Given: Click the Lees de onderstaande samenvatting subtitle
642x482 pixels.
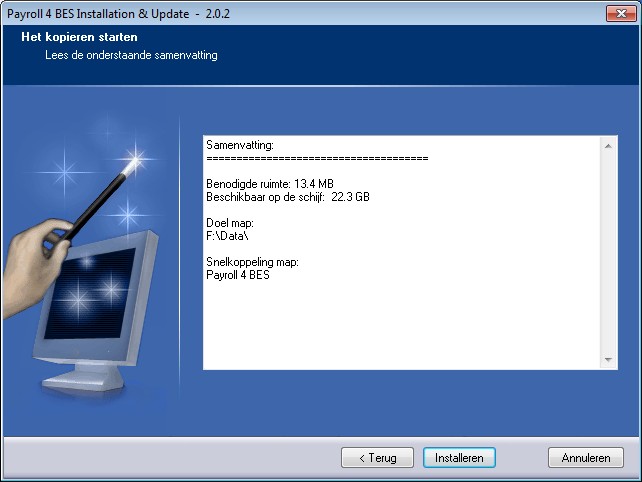Looking at the screenshot, I should coord(131,55).
